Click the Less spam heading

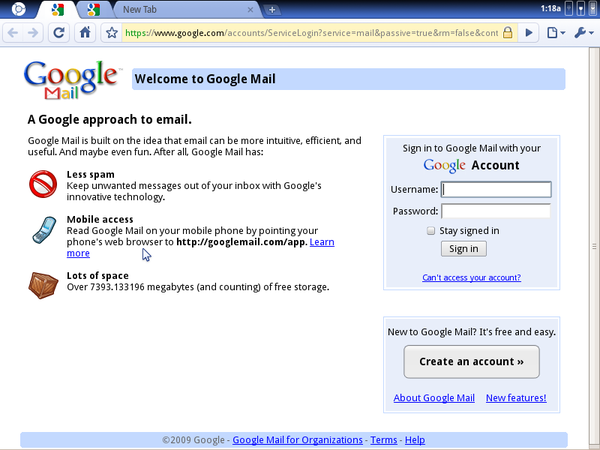pyautogui.click(x=90, y=174)
